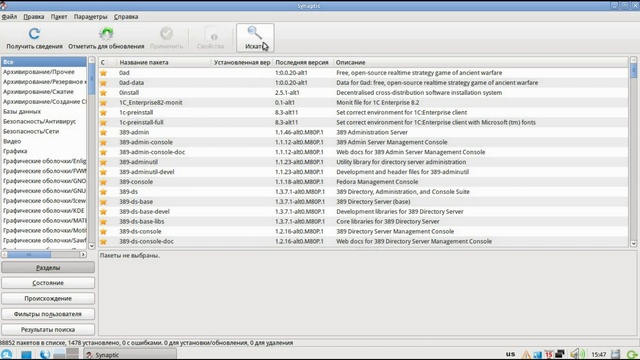Select the 0ad-data package row
The image size is (640, 360).
pos(363,82)
